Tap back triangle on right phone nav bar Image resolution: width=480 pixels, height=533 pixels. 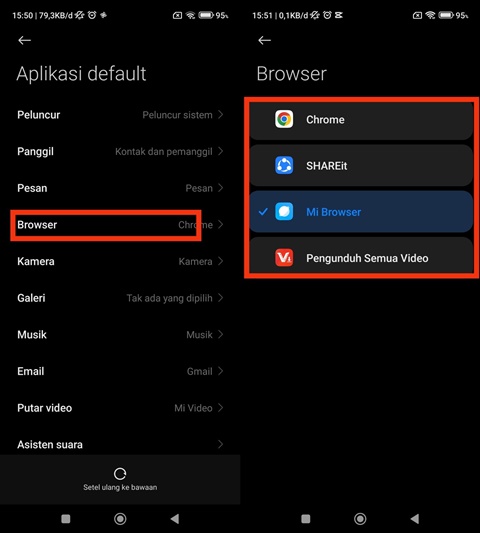415,519
